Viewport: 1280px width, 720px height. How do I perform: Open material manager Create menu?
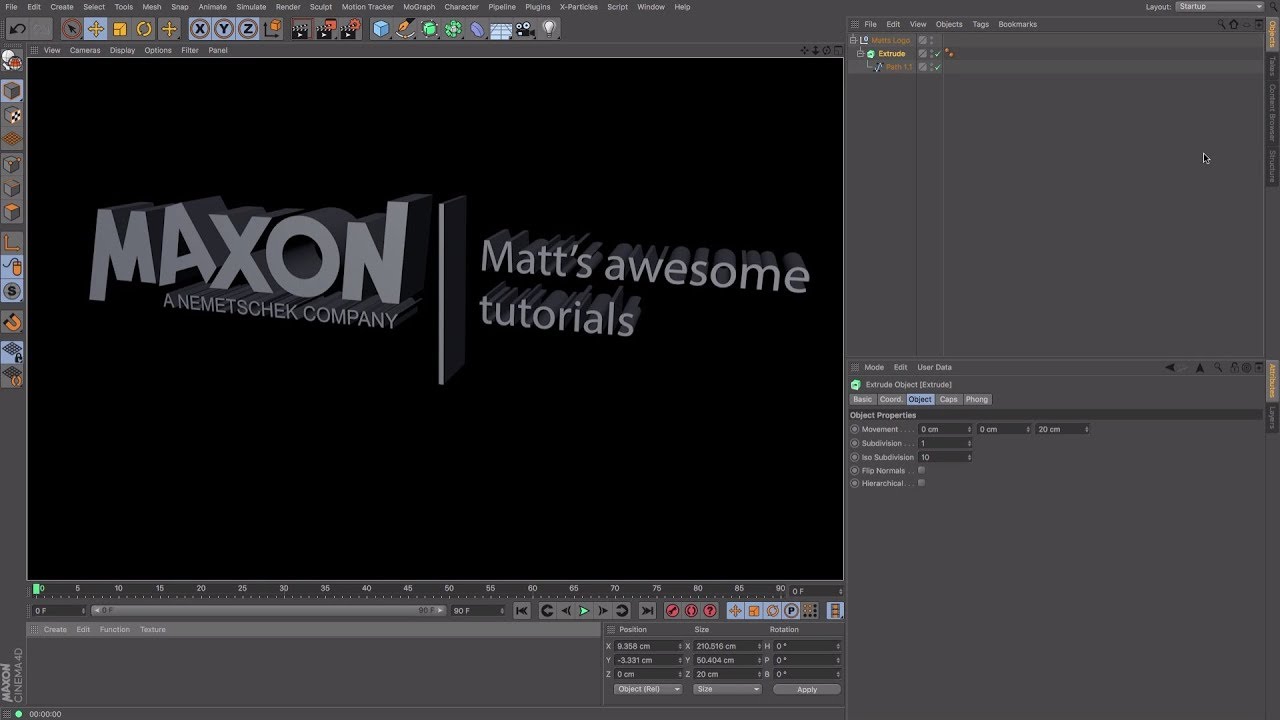[55, 629]
